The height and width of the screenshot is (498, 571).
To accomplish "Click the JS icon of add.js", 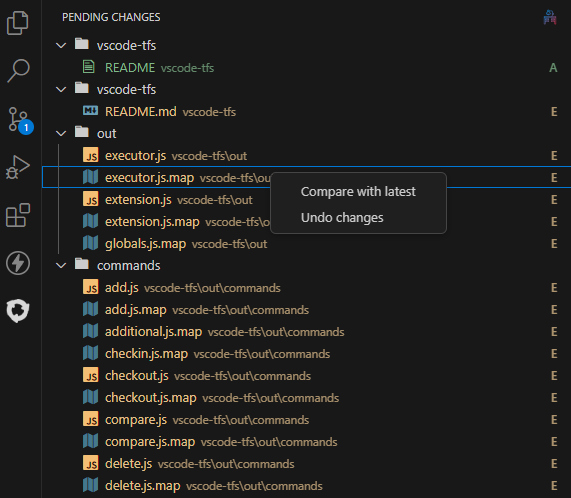I will (x=90, y=287).
